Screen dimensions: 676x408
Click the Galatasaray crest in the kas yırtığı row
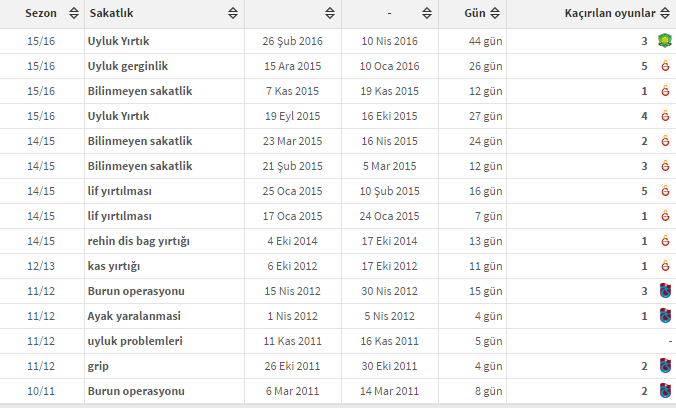(665, 266)
